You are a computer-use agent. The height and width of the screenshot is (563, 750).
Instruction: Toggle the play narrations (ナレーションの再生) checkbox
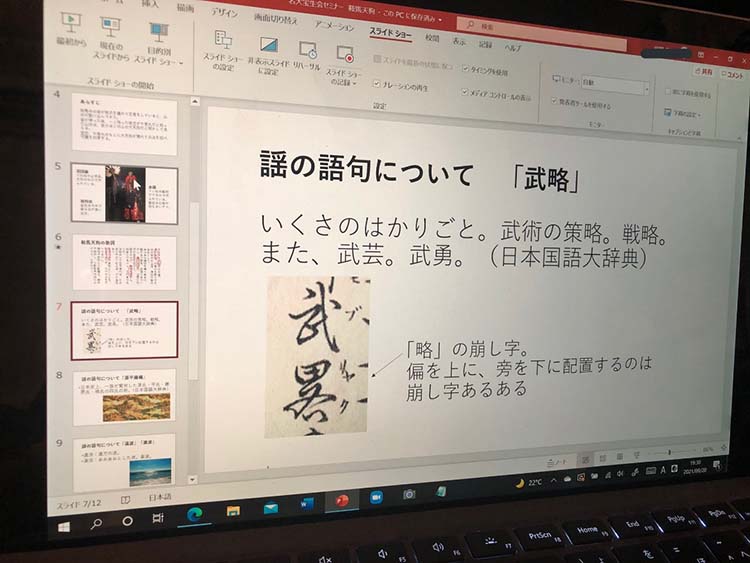(x=377, y=84)
